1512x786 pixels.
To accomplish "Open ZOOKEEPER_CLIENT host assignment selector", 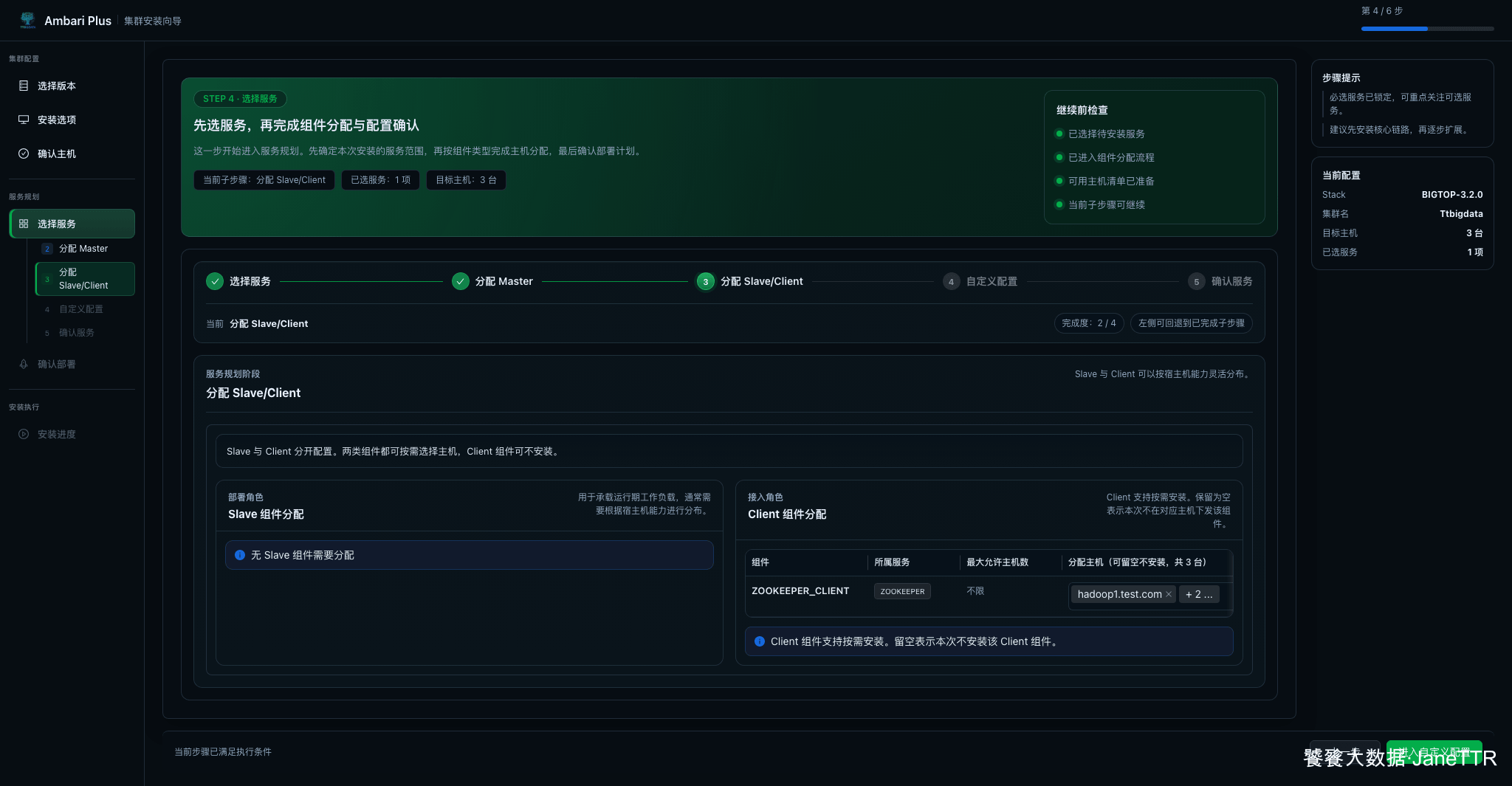I will [x=1150, y=595].
